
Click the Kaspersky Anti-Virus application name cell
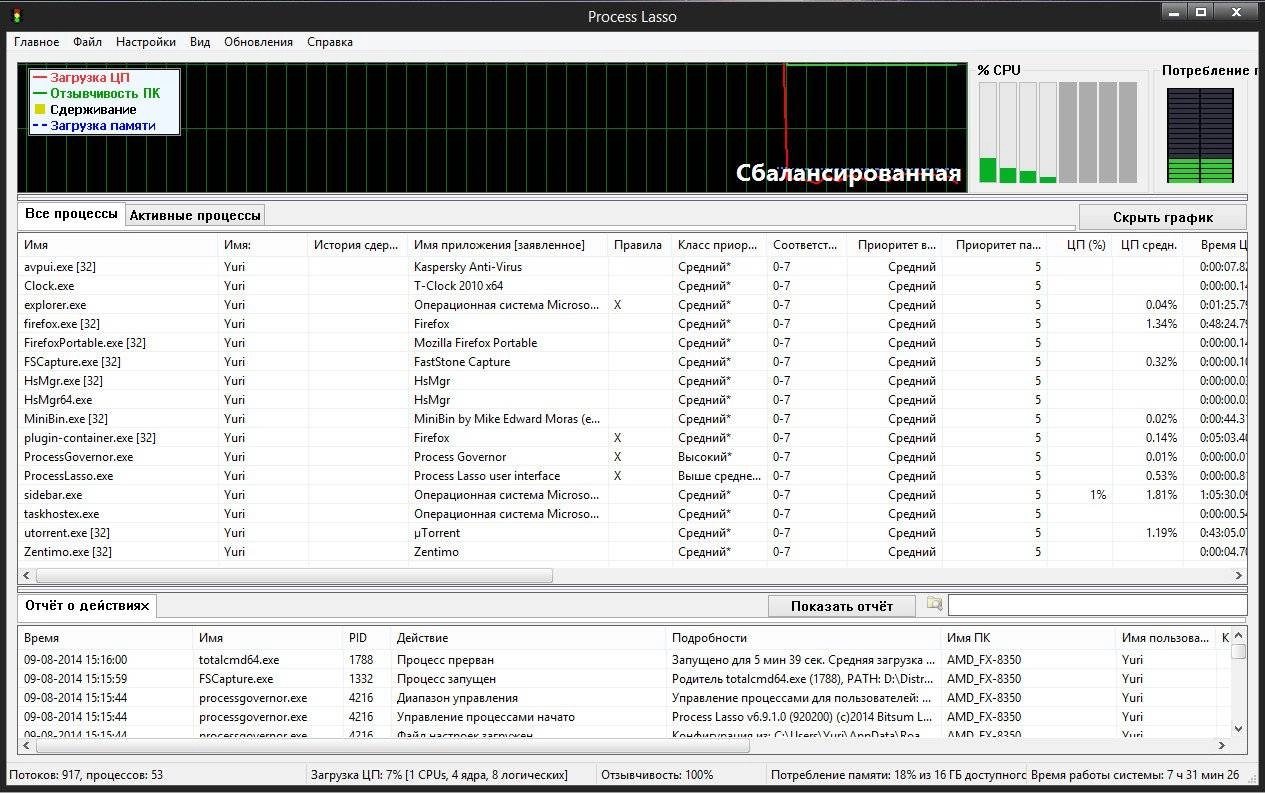[x=468, y=267]
